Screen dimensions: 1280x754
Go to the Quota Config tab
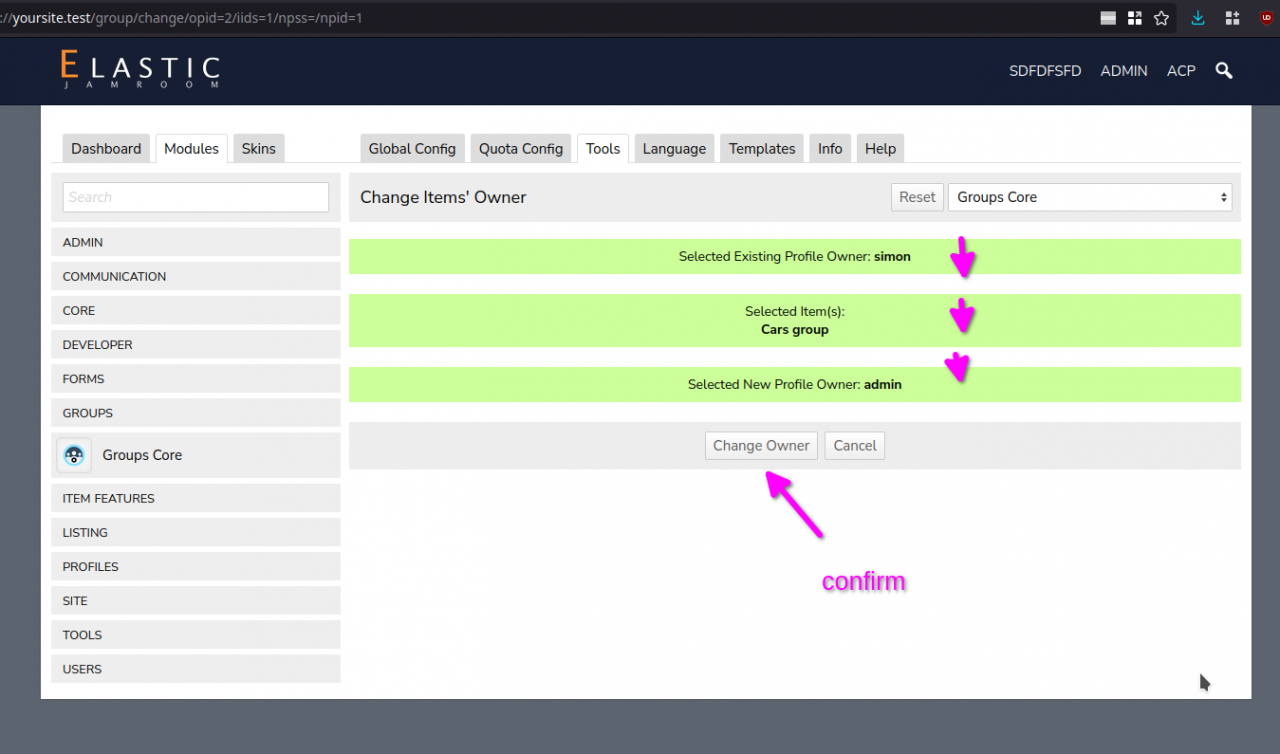tap(520, 148)
